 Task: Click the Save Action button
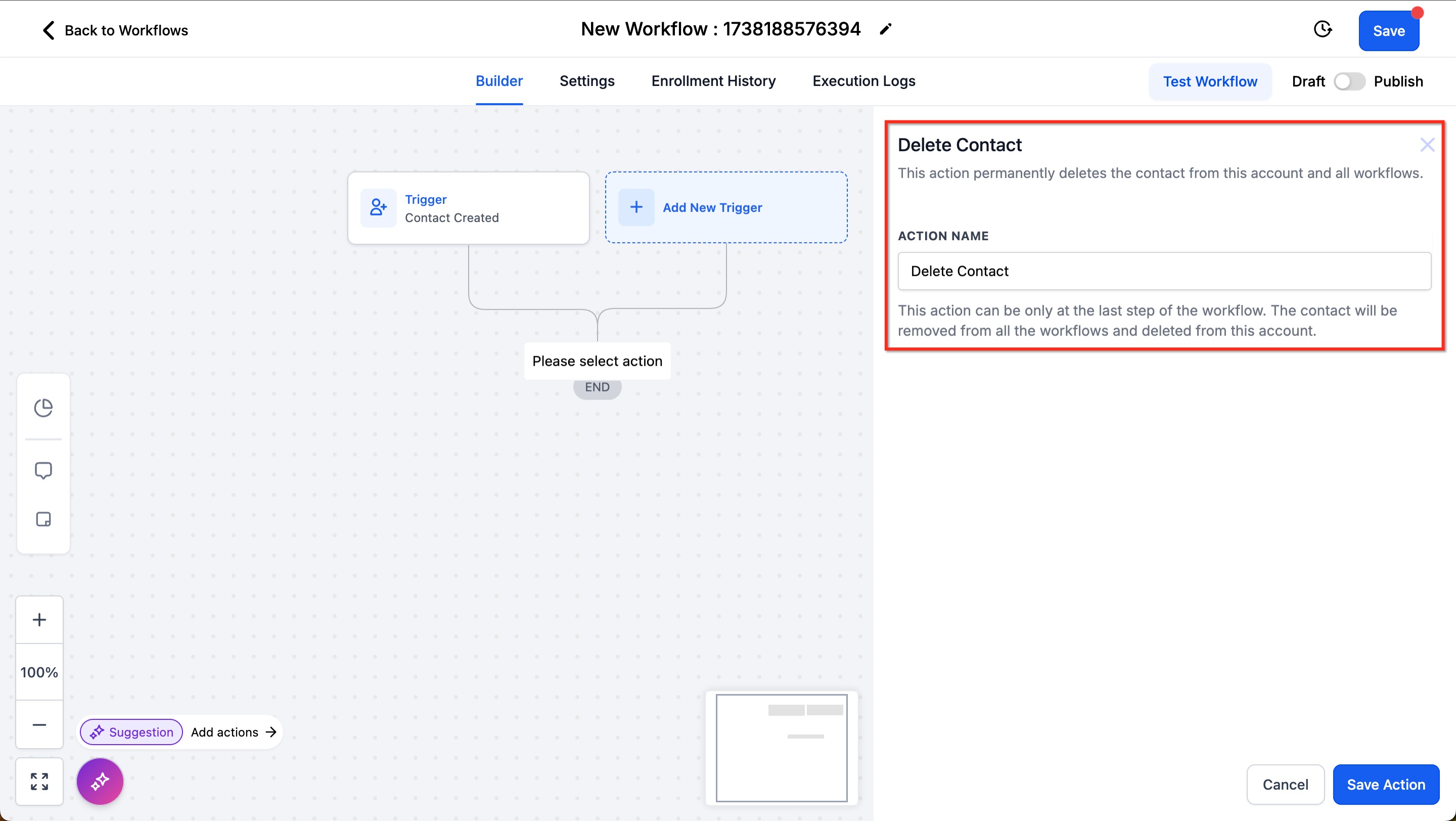pos(1385,784)
